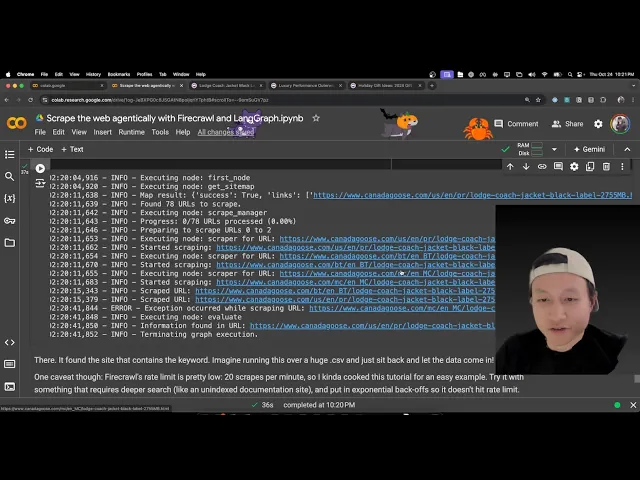Open the Code snippets sidebar icon
This screenshot has width=640, height=480.
point(10,342)
